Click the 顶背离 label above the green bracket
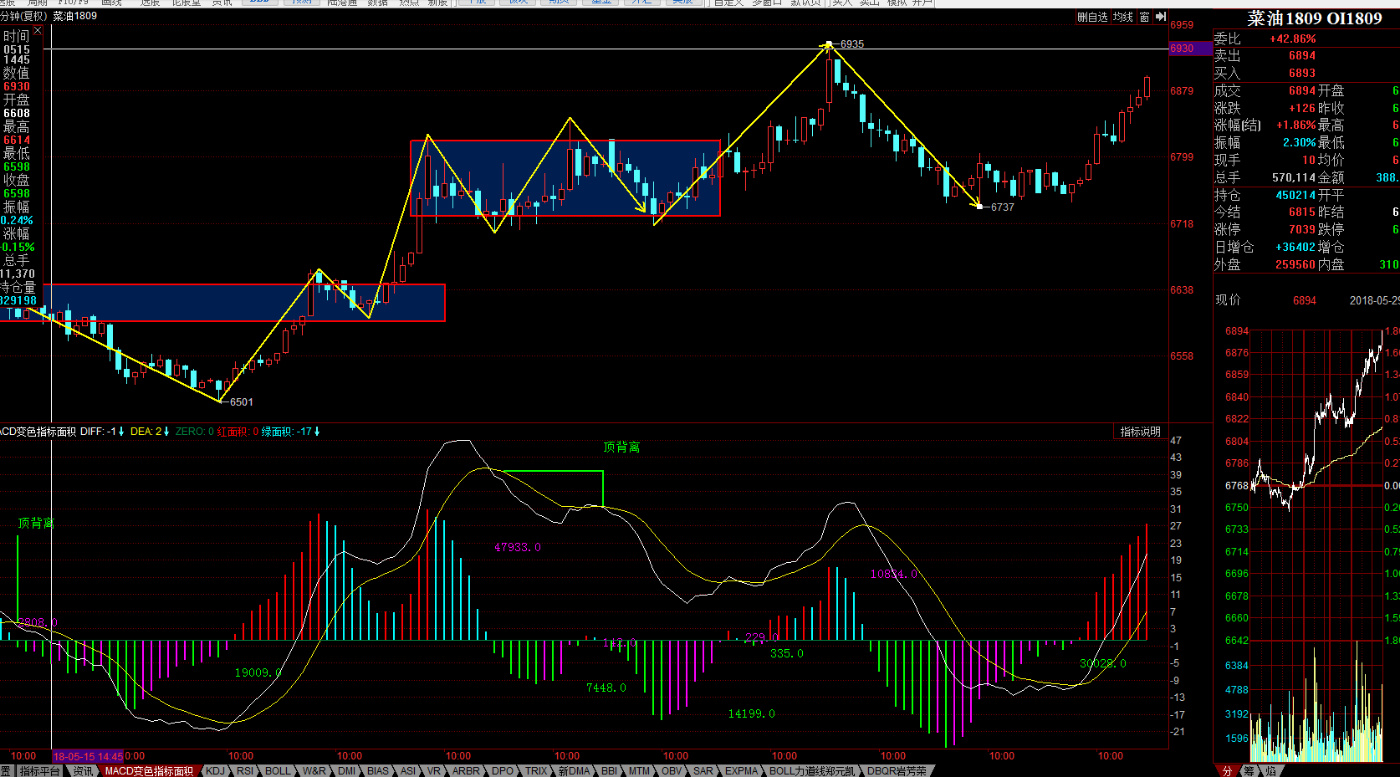This screenshot has height=777, width=1400. pyautogui.click(x=621, y=448)
